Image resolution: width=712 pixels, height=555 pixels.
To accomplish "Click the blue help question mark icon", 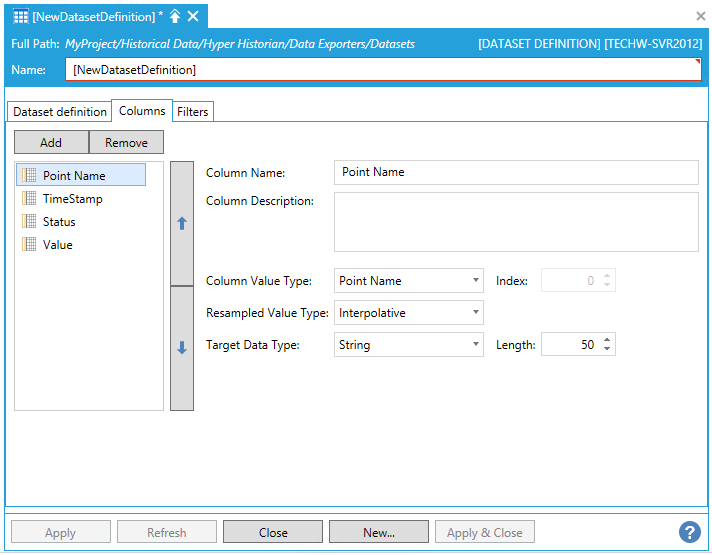I will coord(689,532).
